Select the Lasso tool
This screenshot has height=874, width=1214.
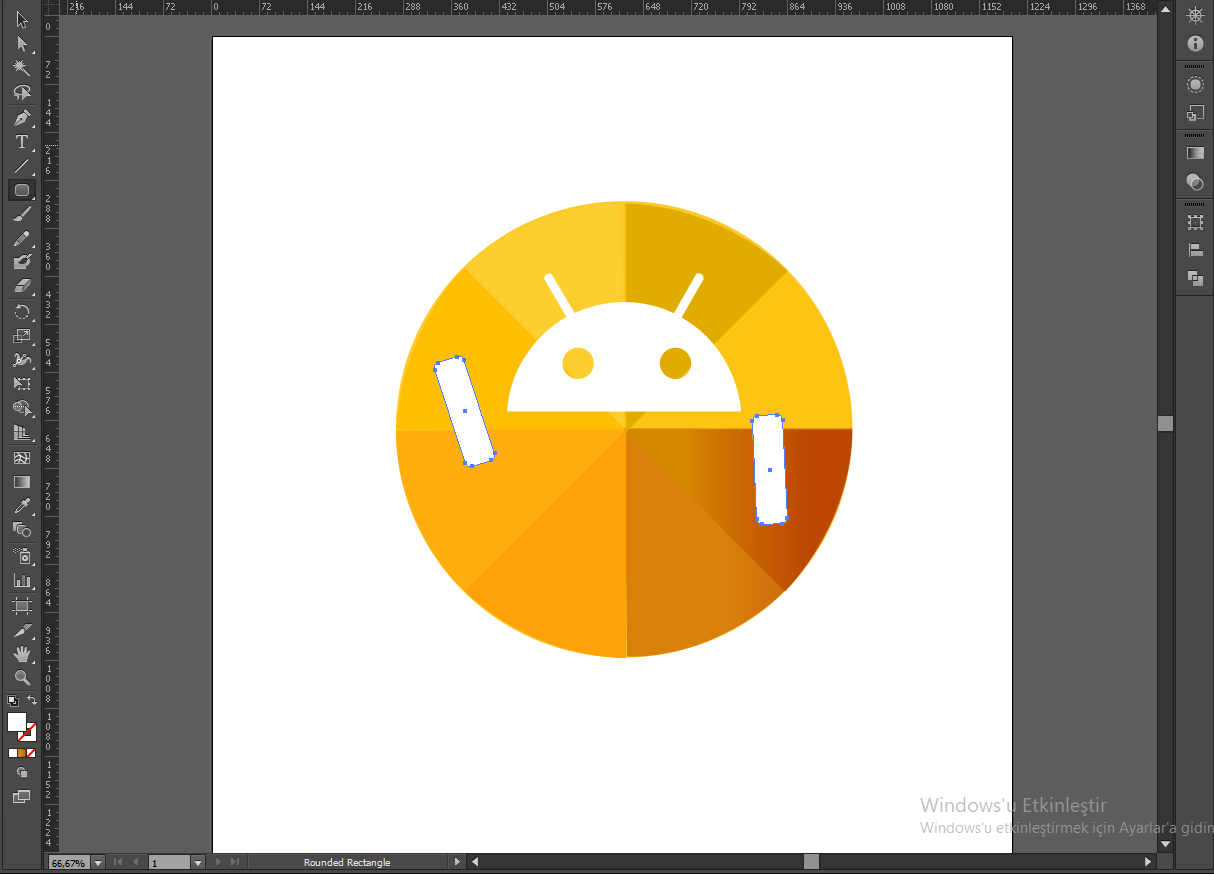coord(21,92)
